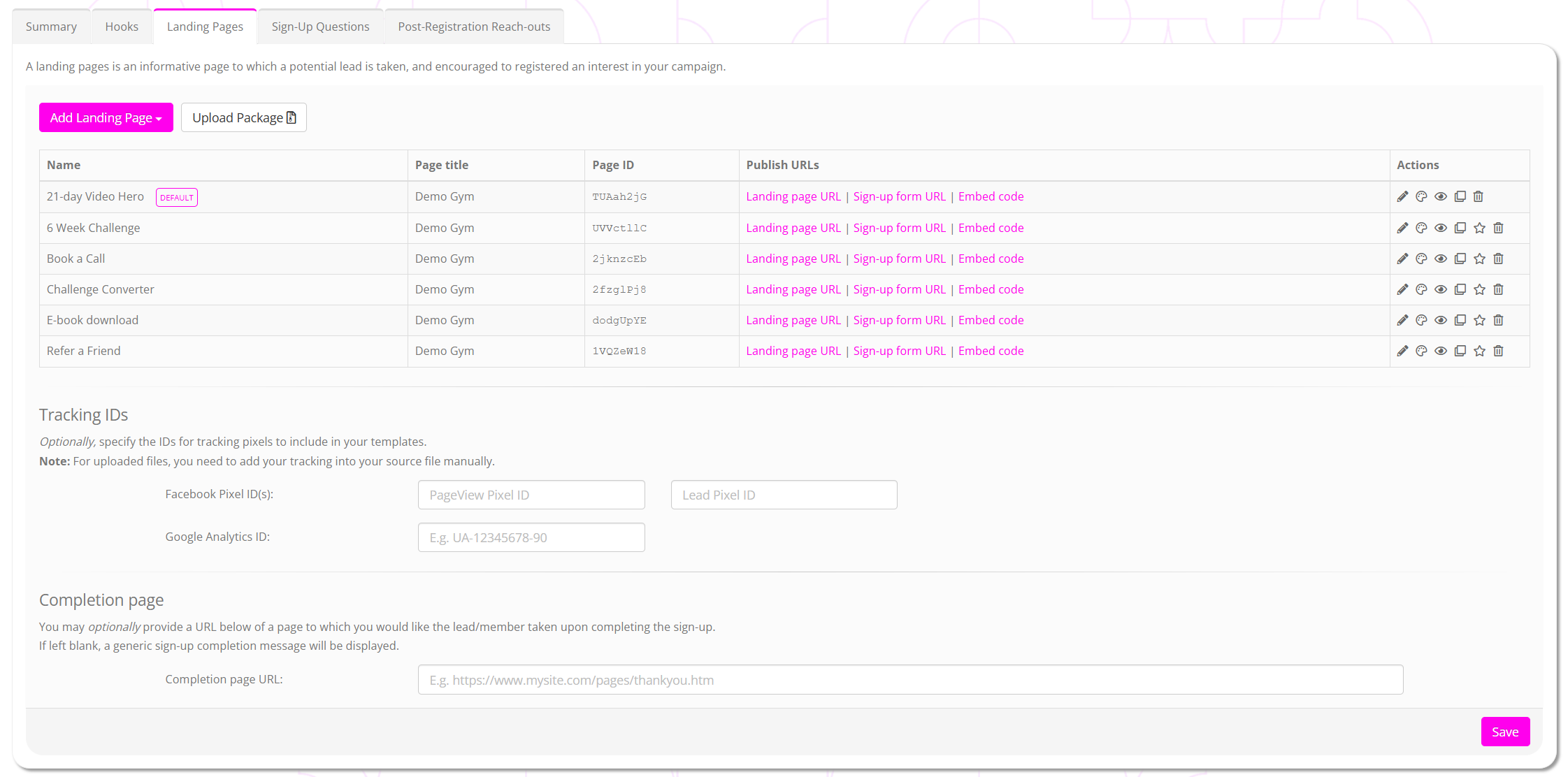The width and height of the screenshot is (1568, 777).
Task: Switch to the Sign-Up Questions tab
Action: pos(320,27)
